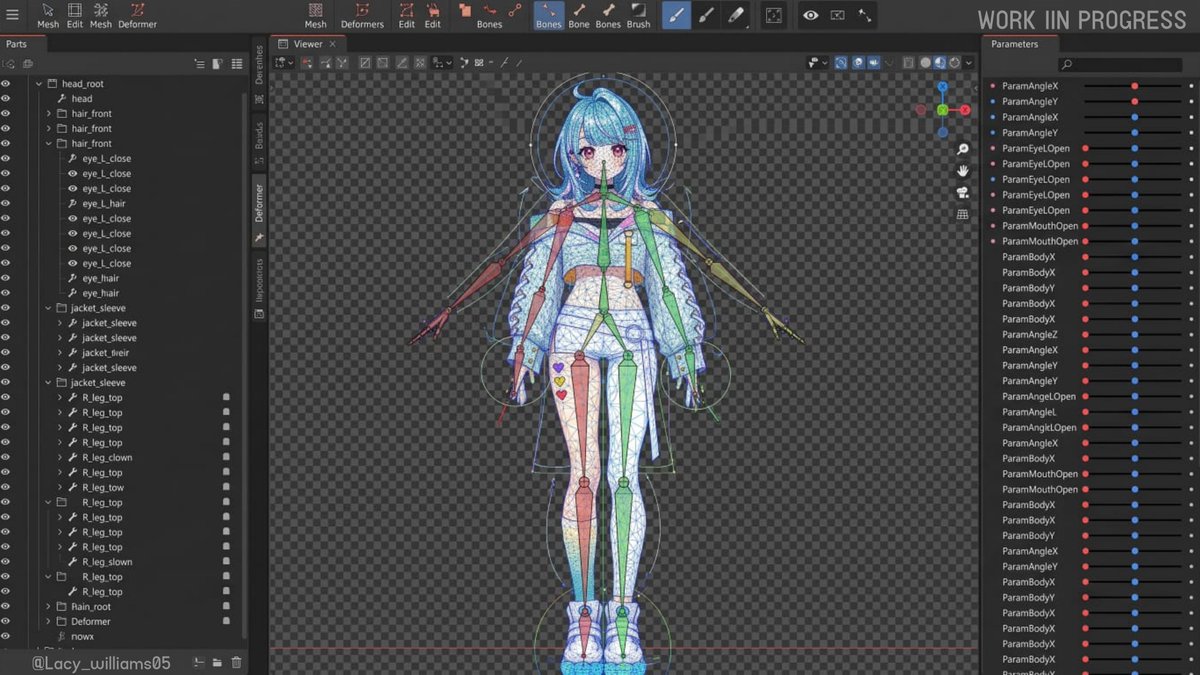Click the add hierarchy icon beside the new folder icon

(x=198, y=662)
